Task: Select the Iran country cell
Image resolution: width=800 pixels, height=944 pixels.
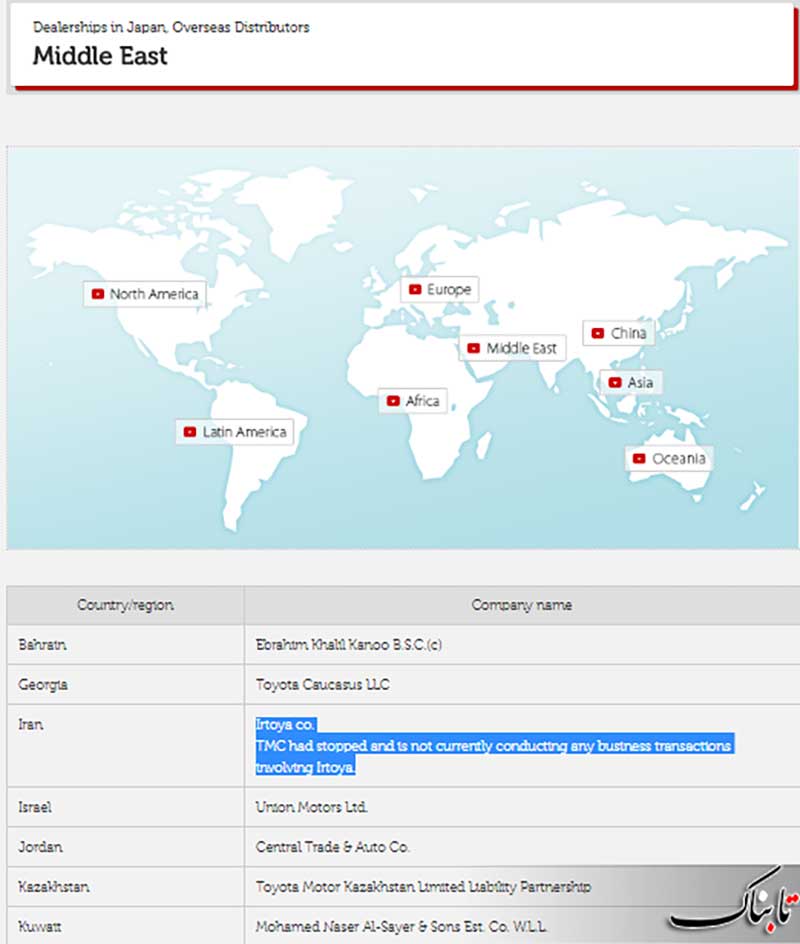Action: pyautogui.click(x=33, y=724)
